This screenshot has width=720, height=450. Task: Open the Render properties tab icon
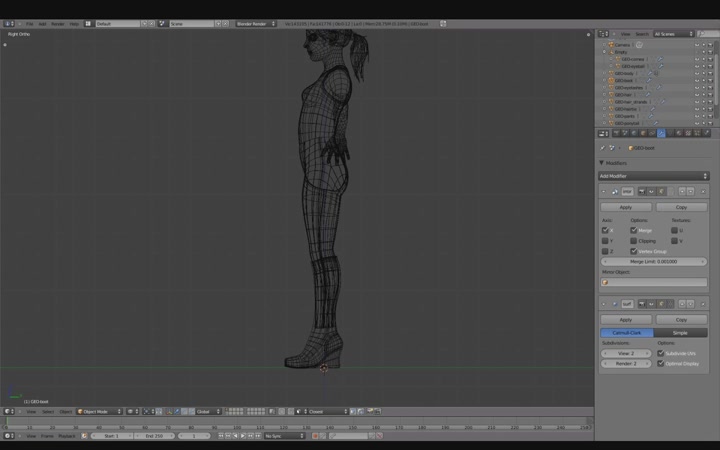coord(616,134)
